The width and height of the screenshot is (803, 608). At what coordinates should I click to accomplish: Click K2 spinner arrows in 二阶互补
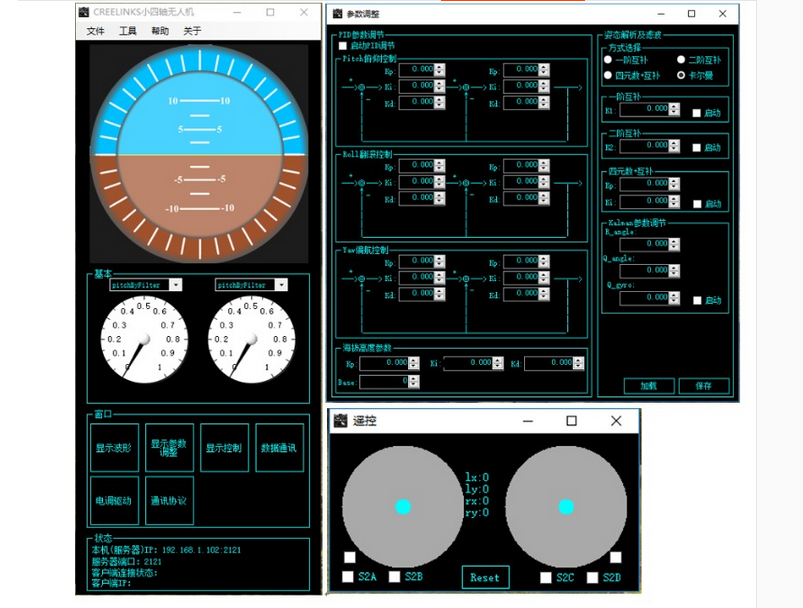pyautogui.click(x=674, y=146)
